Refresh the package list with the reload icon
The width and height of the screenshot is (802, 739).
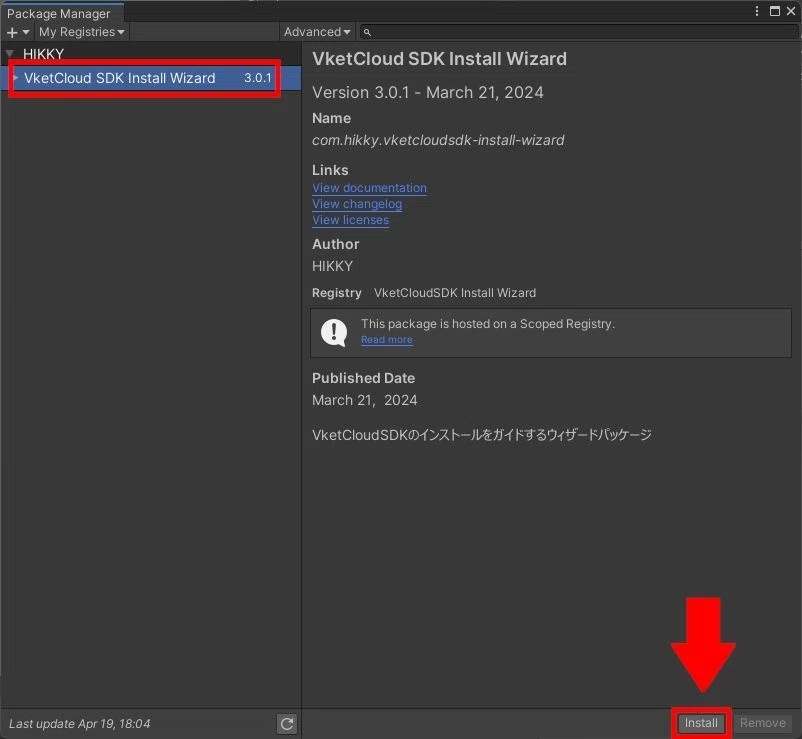click(x=287, y=723)
